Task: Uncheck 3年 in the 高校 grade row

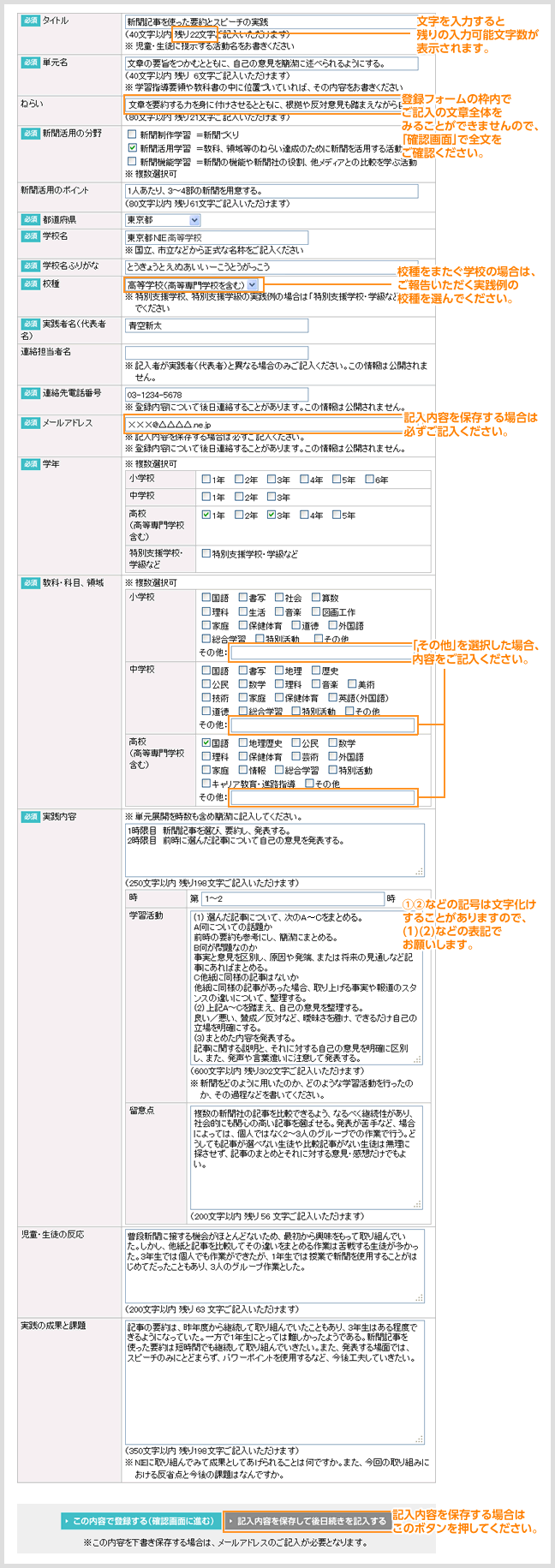Action: 272,516
